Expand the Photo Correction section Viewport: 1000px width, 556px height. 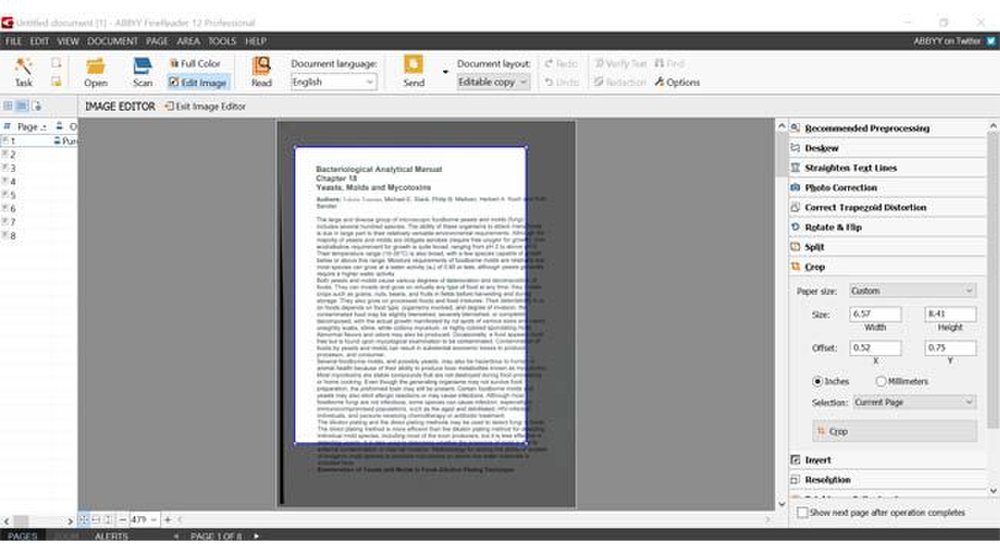click(x=840, y=188)
